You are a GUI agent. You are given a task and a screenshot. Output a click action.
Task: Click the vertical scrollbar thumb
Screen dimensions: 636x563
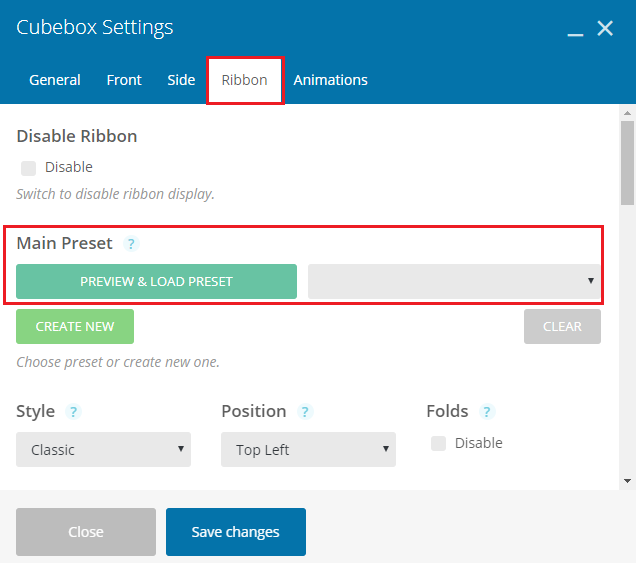click(x=627, y=163)
